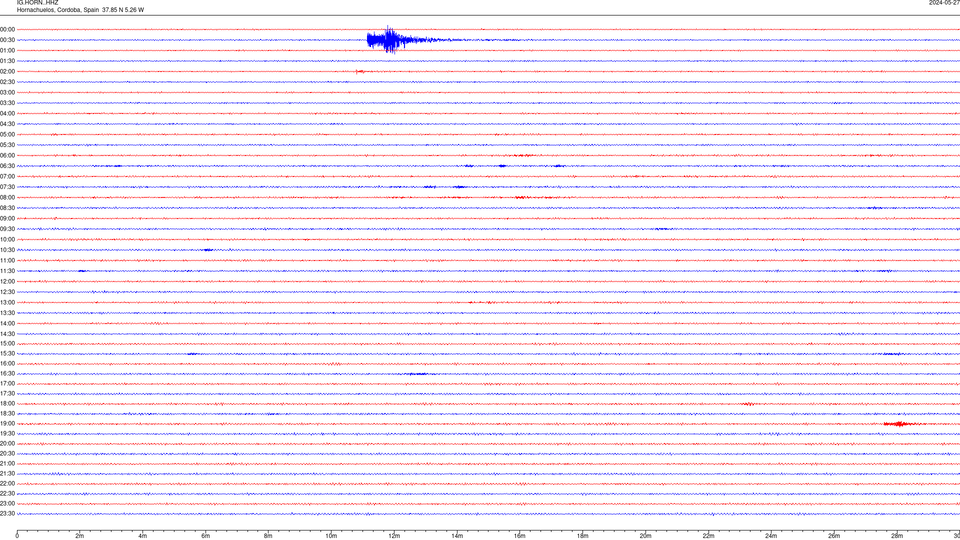Click the 12m tick label on the time axis

click(394, 536)
